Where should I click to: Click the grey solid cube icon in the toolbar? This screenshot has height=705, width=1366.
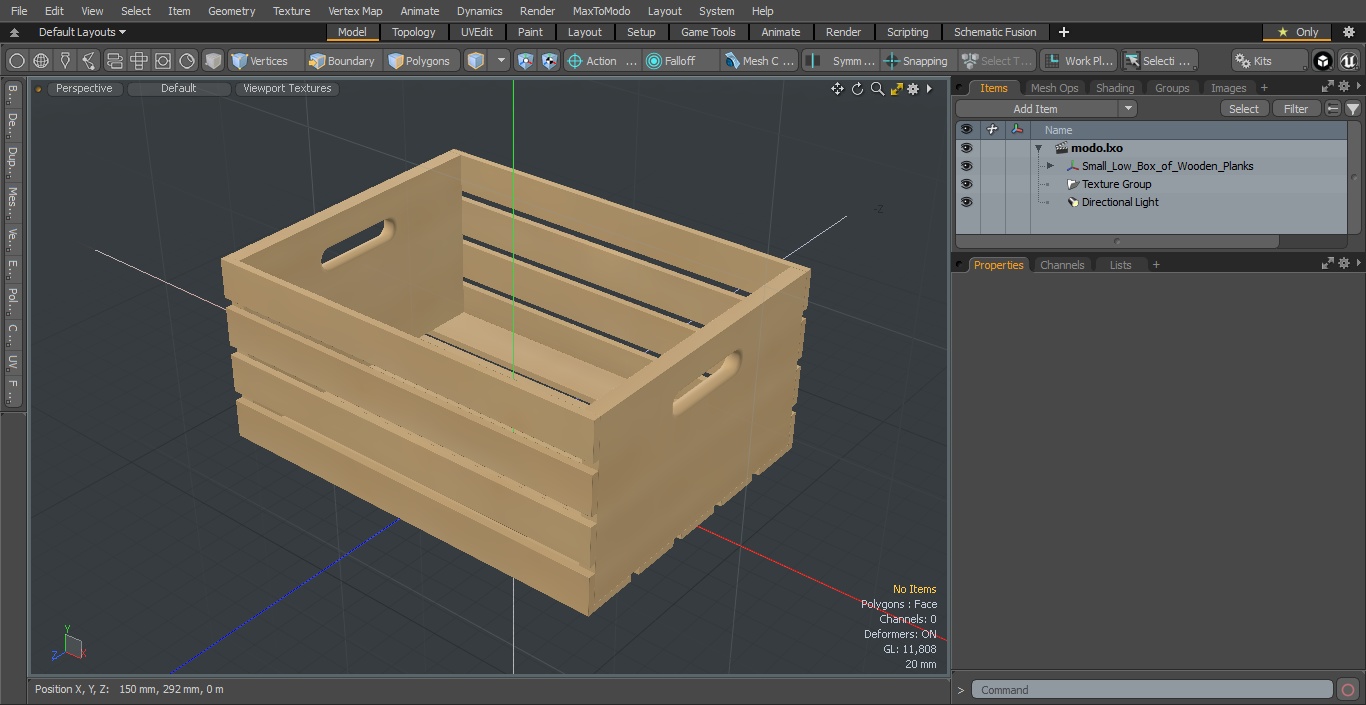coord(213,61)
